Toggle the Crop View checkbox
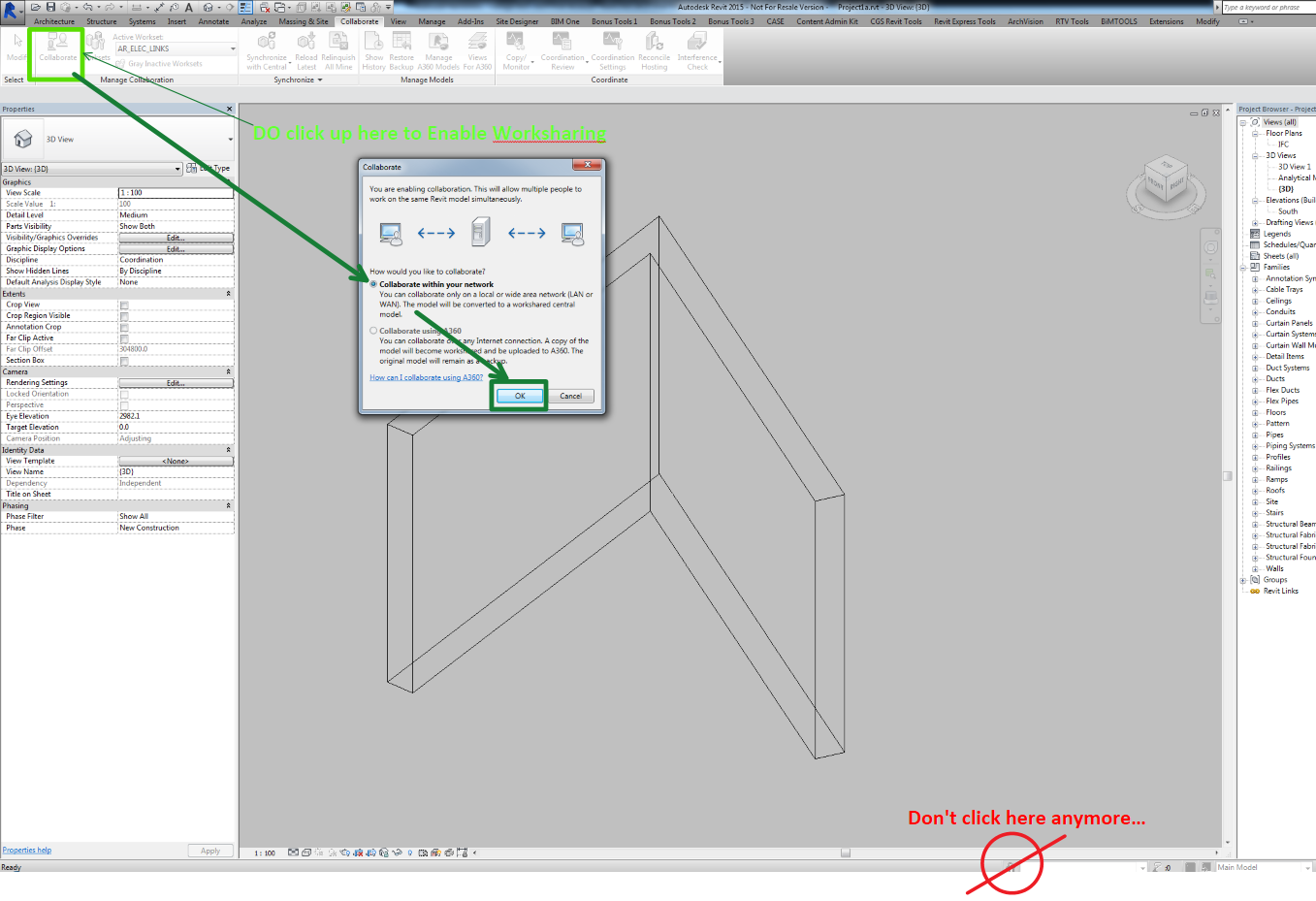The height and width of the screenshot is (901, 1316). [x=124, y=306]
